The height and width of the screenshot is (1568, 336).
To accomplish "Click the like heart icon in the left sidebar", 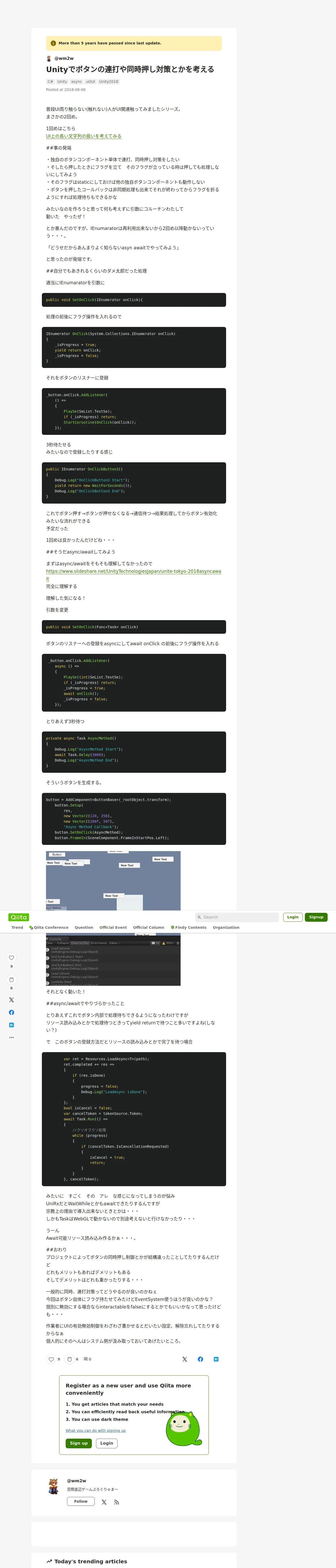I will pos(11,958).
